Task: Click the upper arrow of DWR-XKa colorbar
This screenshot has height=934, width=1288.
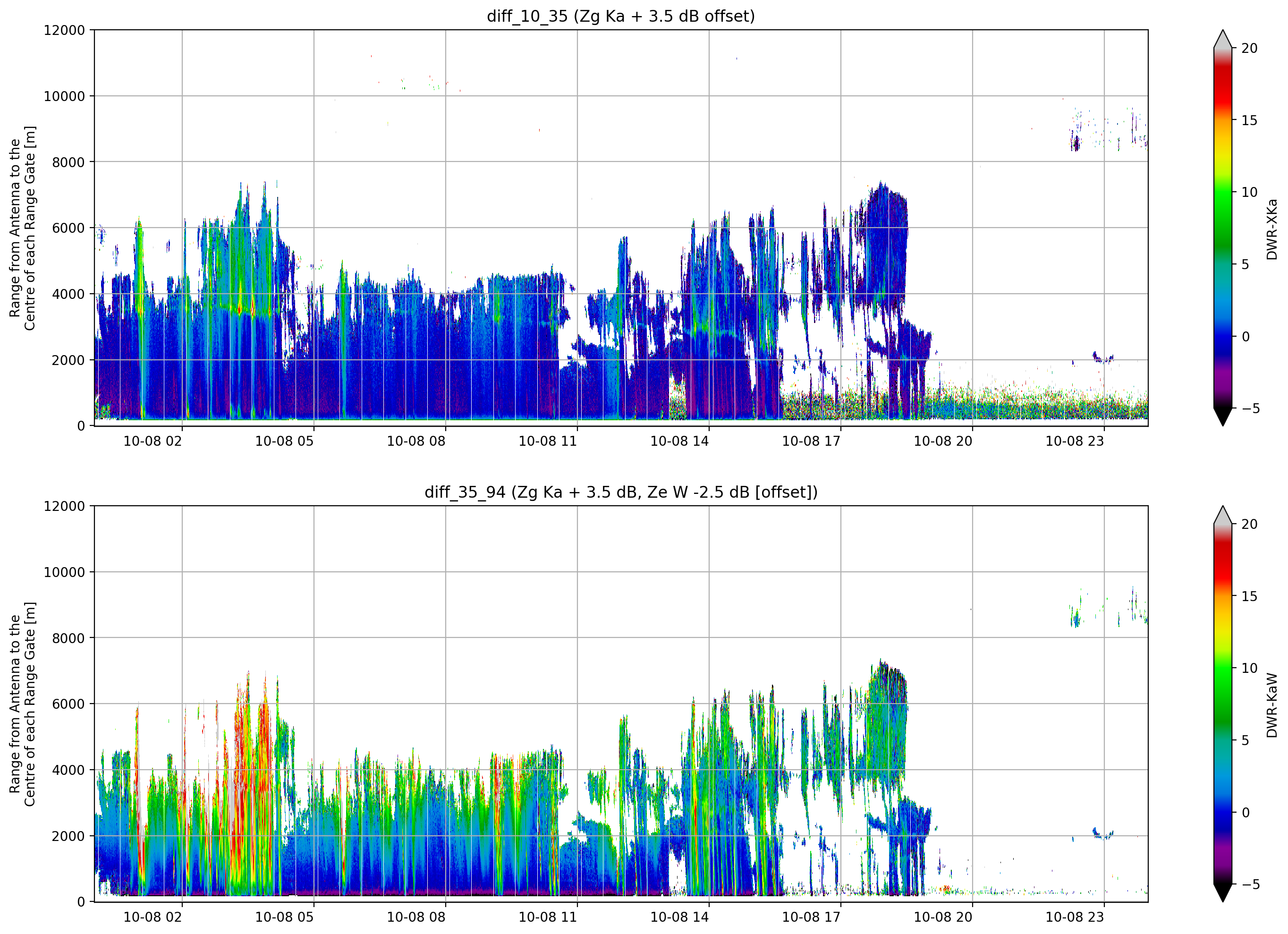Action: pyautogui.click(x=1223, y=39)
